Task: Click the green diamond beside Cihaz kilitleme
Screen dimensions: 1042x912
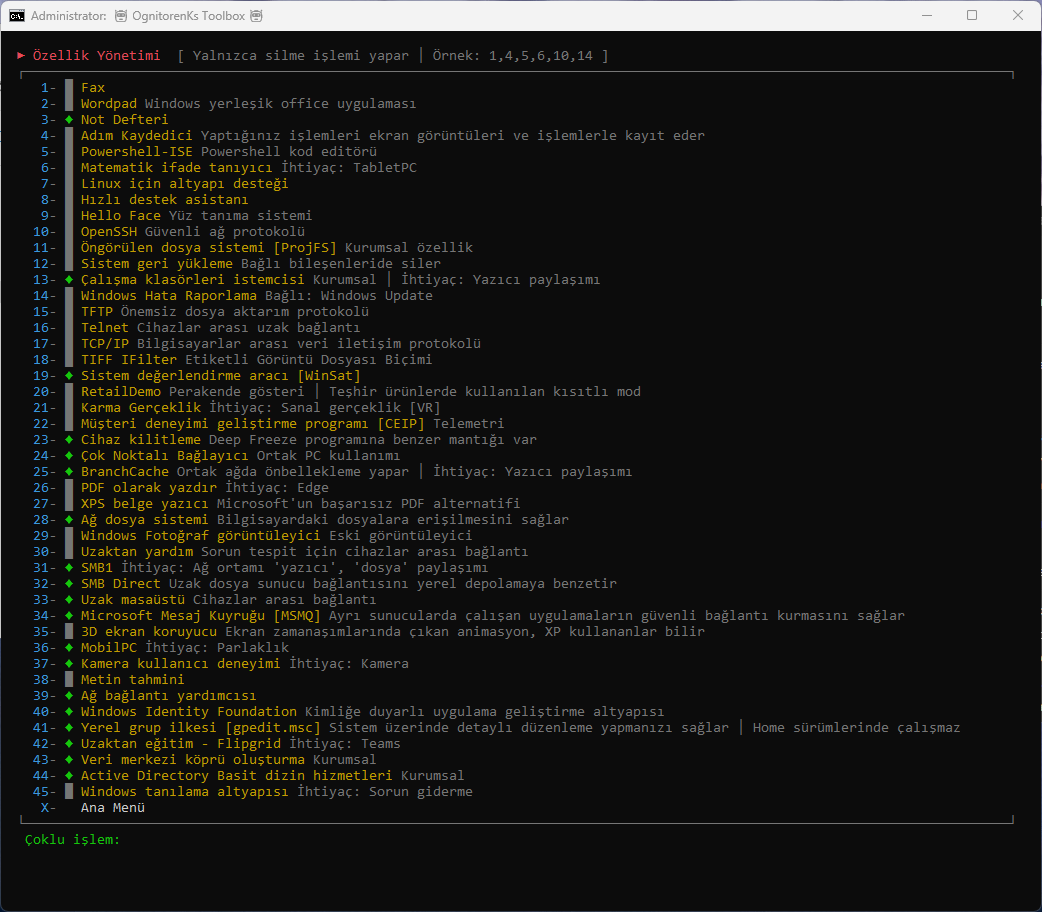Action: click(x=69, y=439)
